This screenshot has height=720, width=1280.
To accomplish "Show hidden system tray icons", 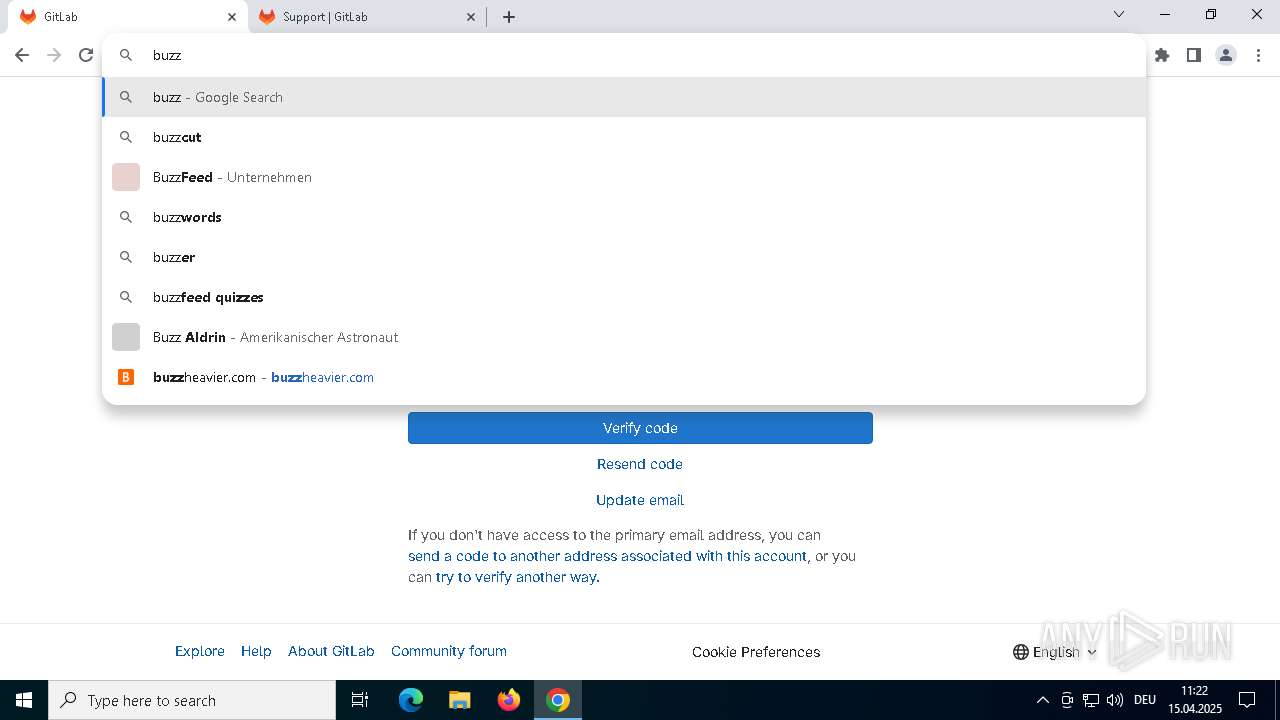I will [x=1042, y=700].
